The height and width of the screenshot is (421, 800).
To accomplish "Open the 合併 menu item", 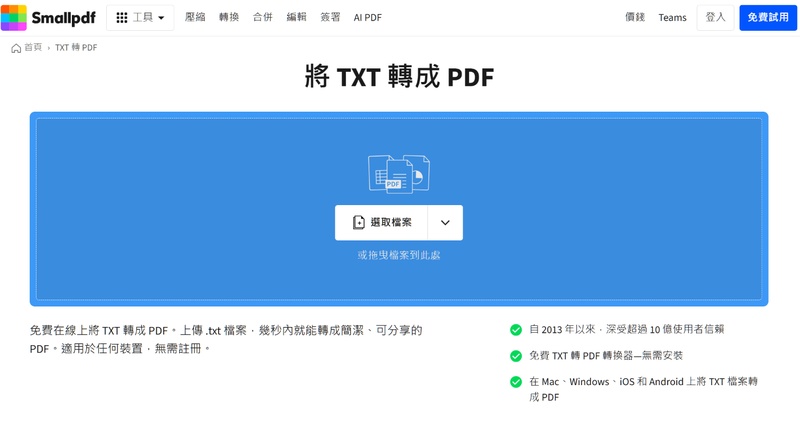I will (263, 17).
